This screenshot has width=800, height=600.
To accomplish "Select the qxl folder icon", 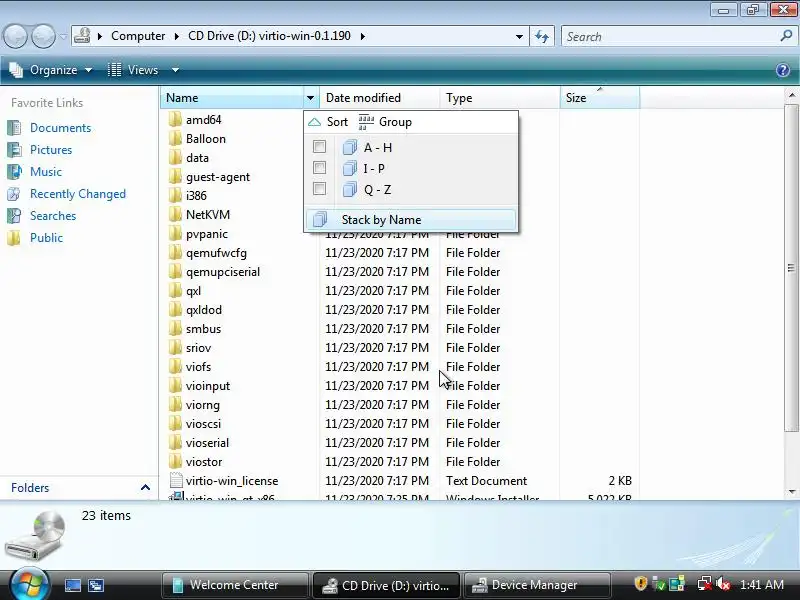I will pyautogui.click(x=175, y=290).
